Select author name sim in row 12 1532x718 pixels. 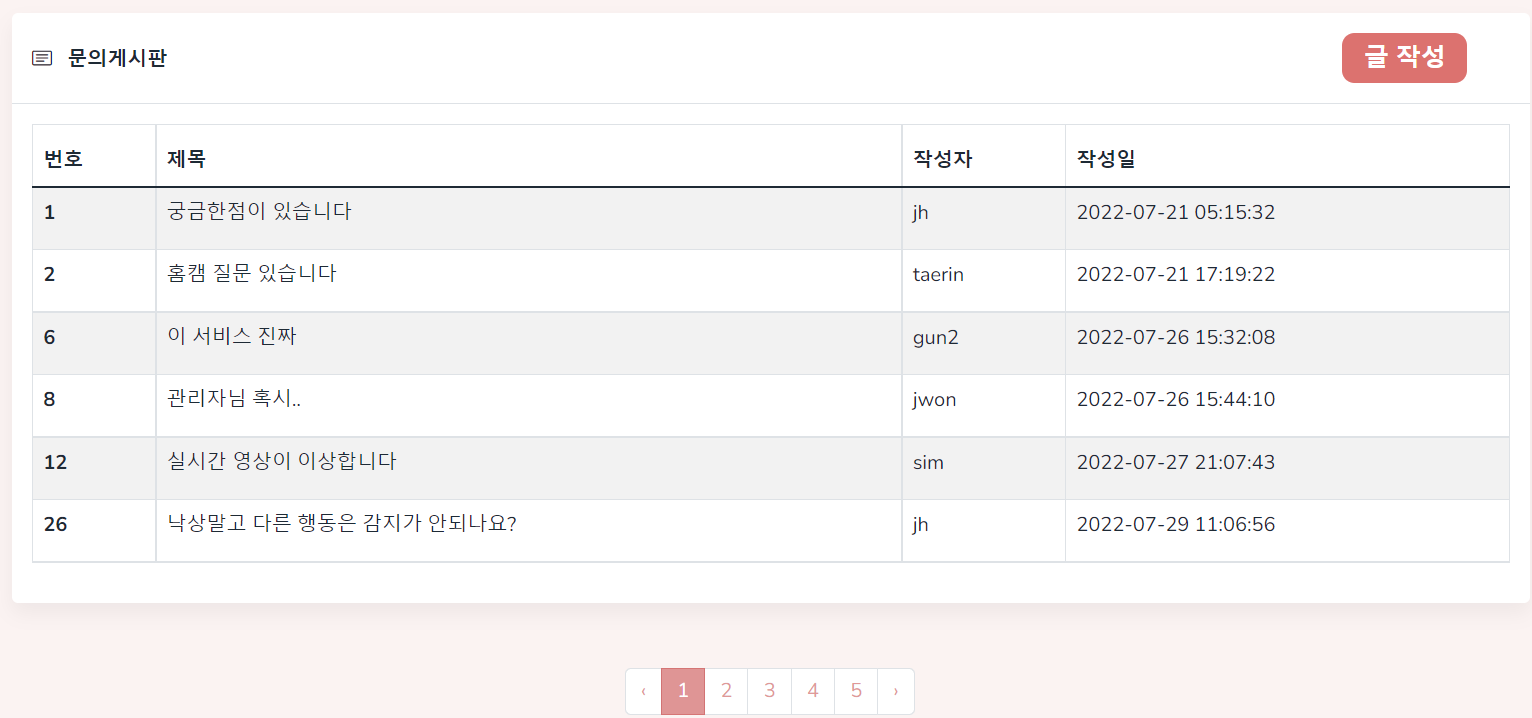click(928, 462)
